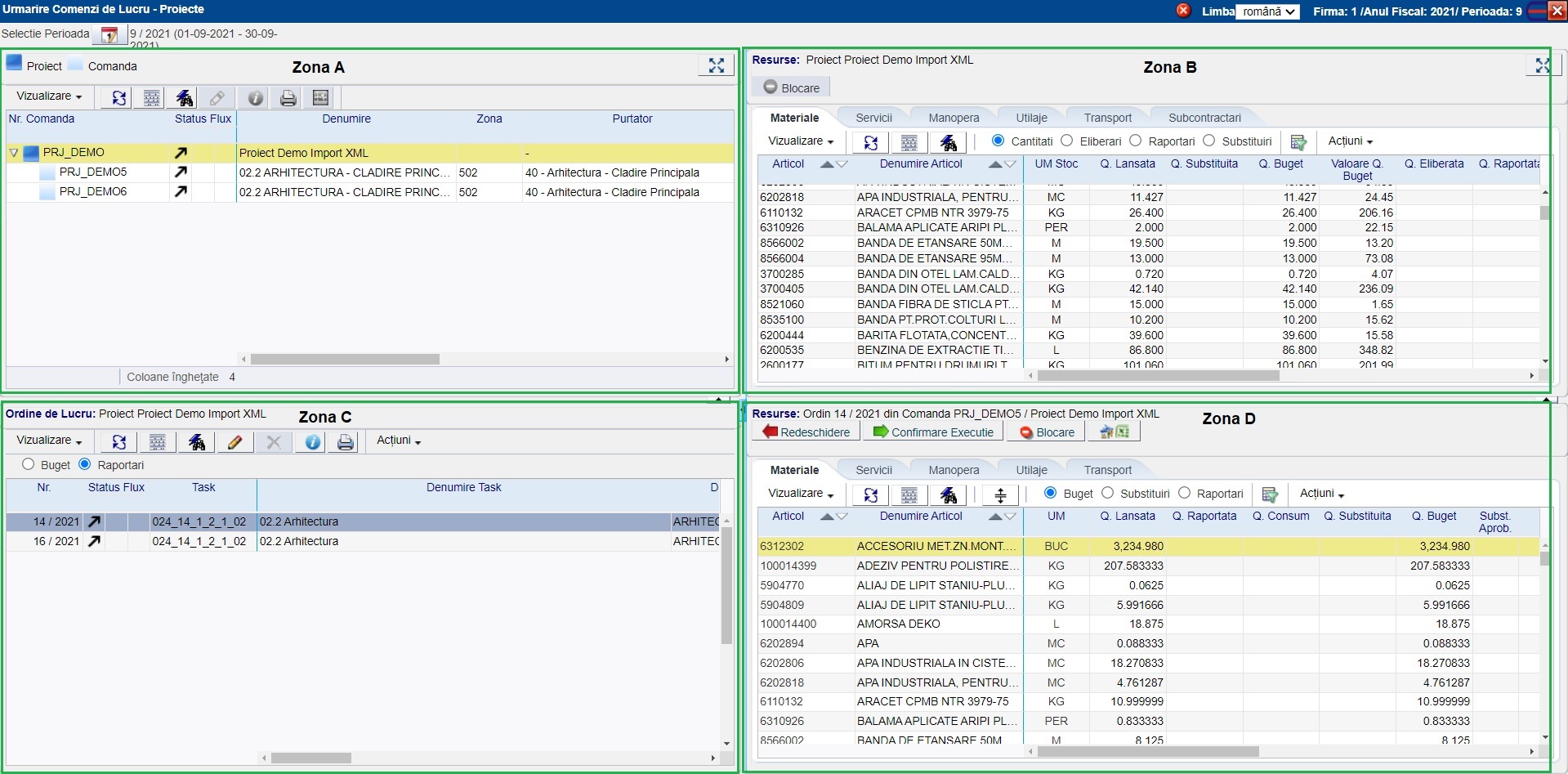Click horizontal scrollbar of project Resurse grid
Screen dimensions: 1568x774
coord(1157,376)
